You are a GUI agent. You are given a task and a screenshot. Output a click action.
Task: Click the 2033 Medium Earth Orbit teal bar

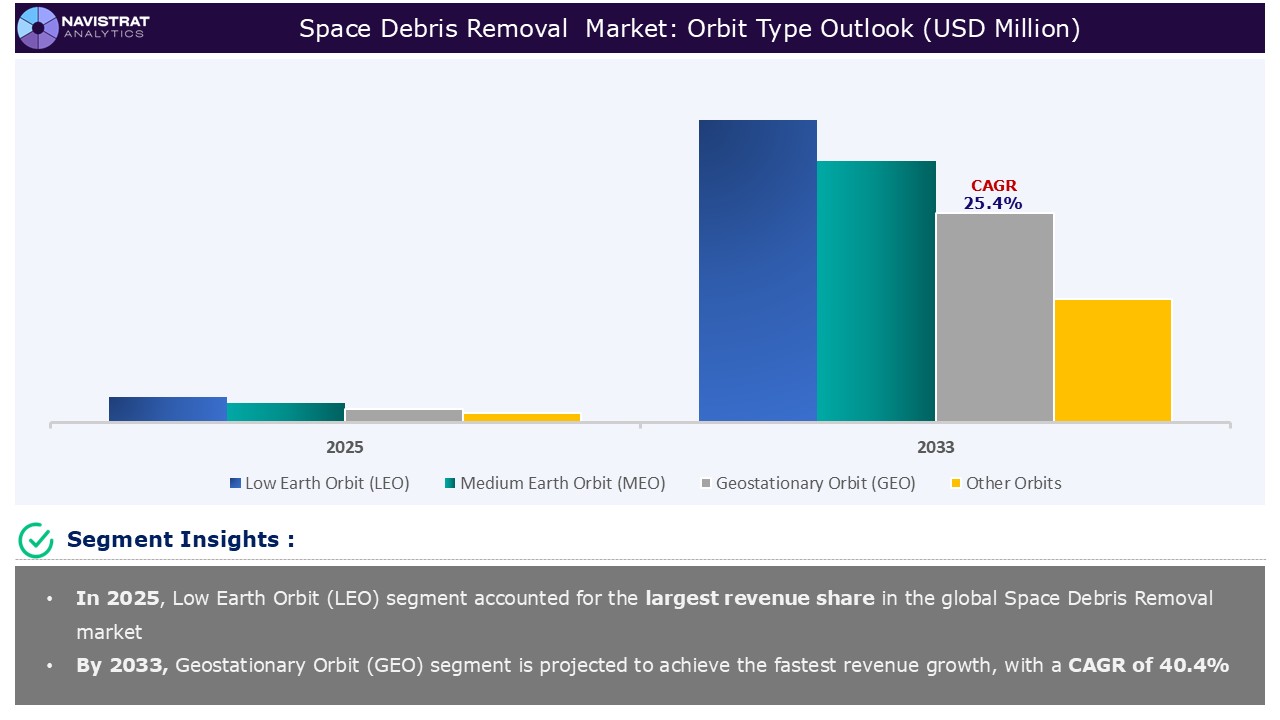pos(876,291)
